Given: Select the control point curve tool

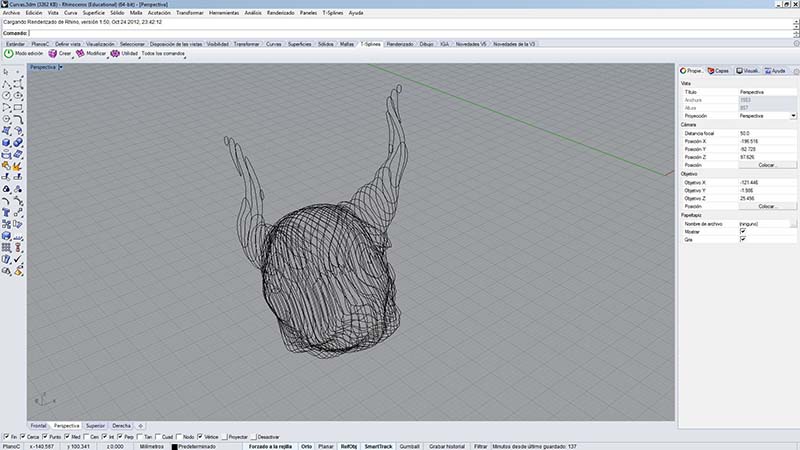Looking at the screenshot, I should [x=18, y=84].
